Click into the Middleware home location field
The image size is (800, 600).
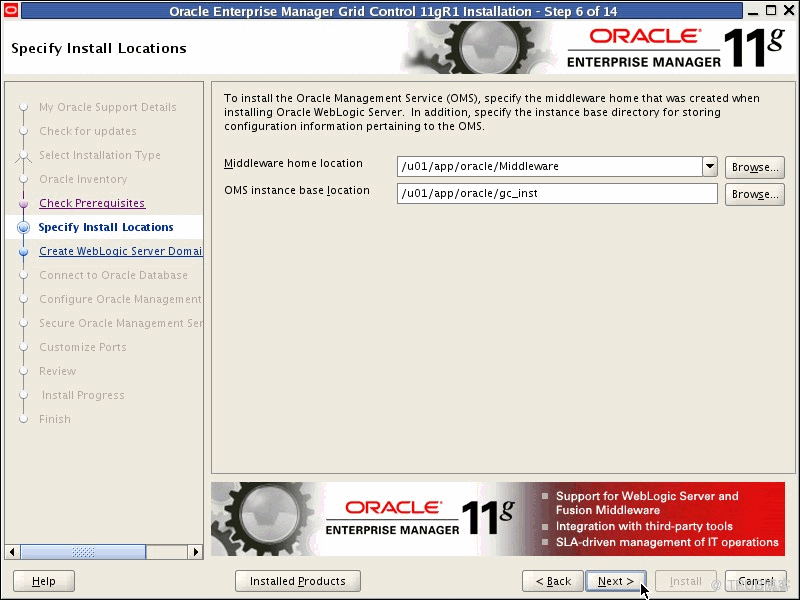tap(549, 166)
